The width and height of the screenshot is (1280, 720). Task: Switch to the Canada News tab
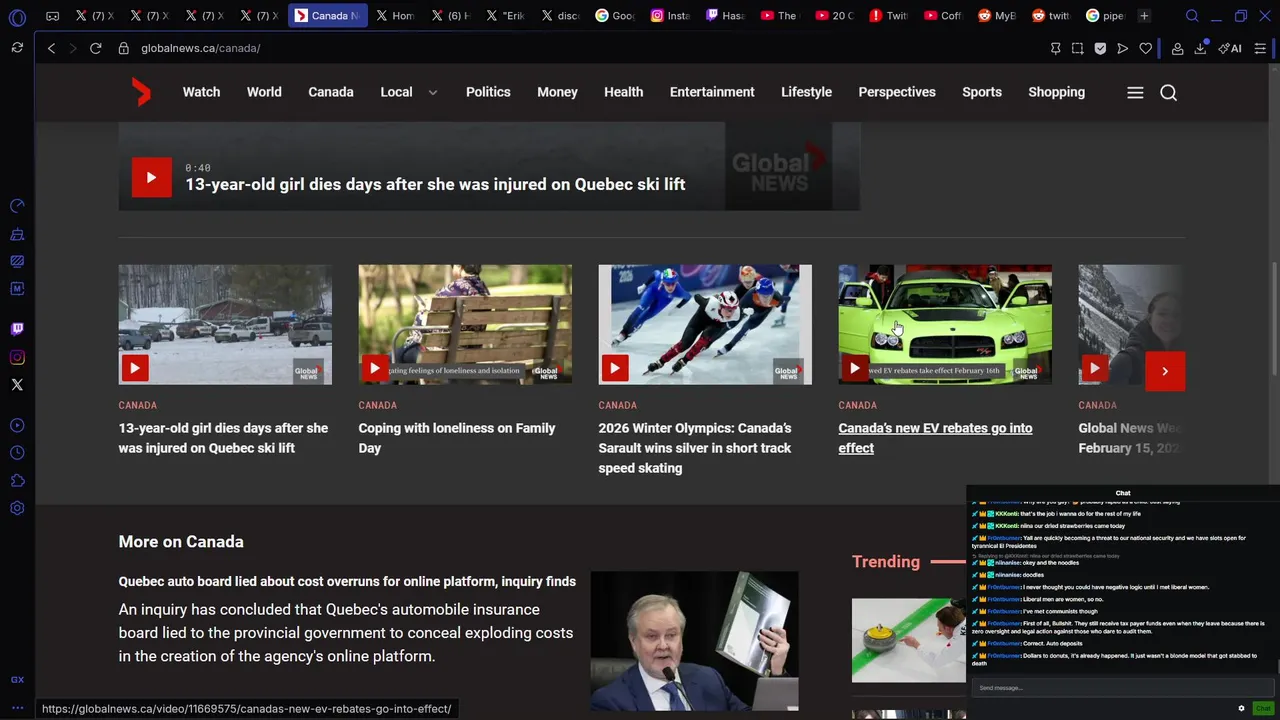point(328,16)
